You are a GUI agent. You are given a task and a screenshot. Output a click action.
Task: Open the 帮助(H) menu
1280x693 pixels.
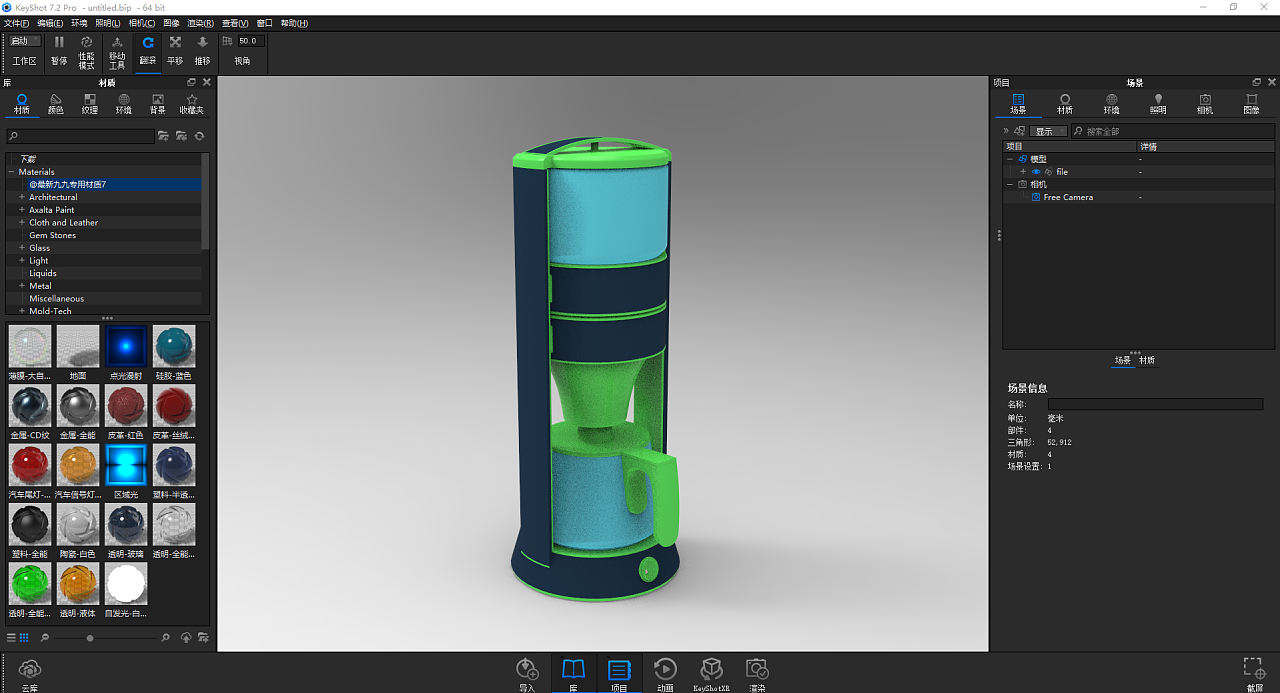pyautogui.click(x=295, y=23)
